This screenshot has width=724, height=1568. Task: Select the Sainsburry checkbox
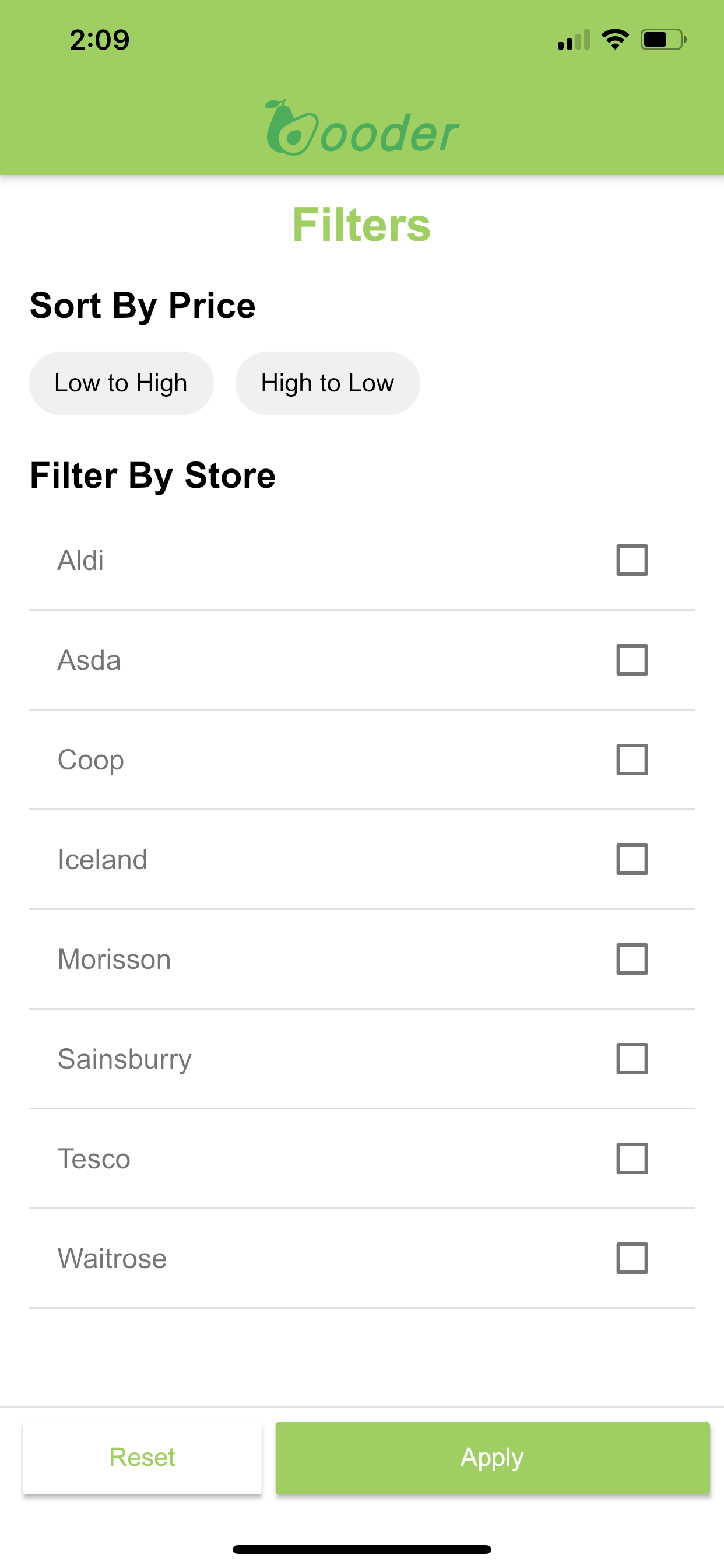[632, 1059]
